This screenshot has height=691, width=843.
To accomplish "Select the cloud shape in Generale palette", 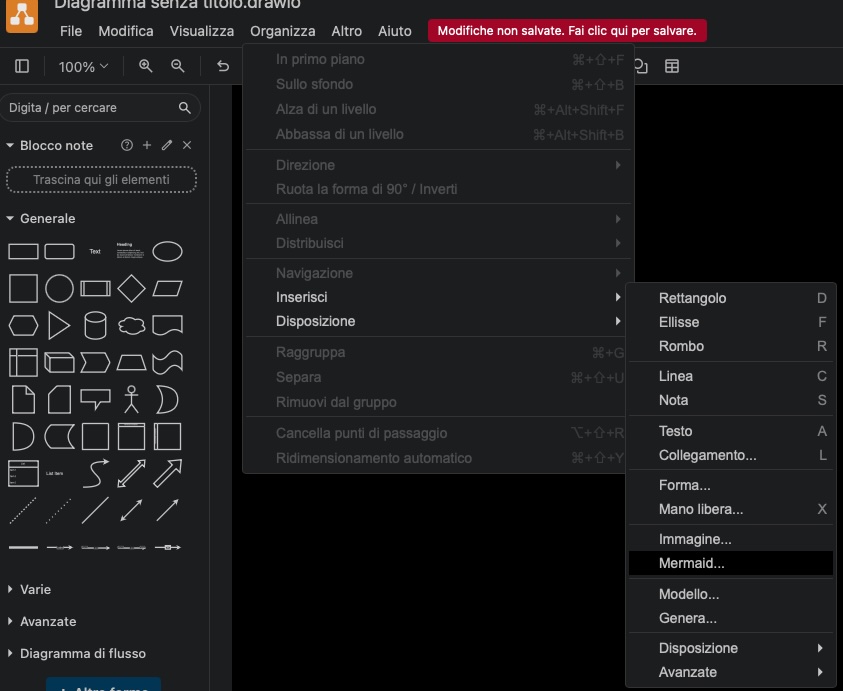I will click(131, 325).
